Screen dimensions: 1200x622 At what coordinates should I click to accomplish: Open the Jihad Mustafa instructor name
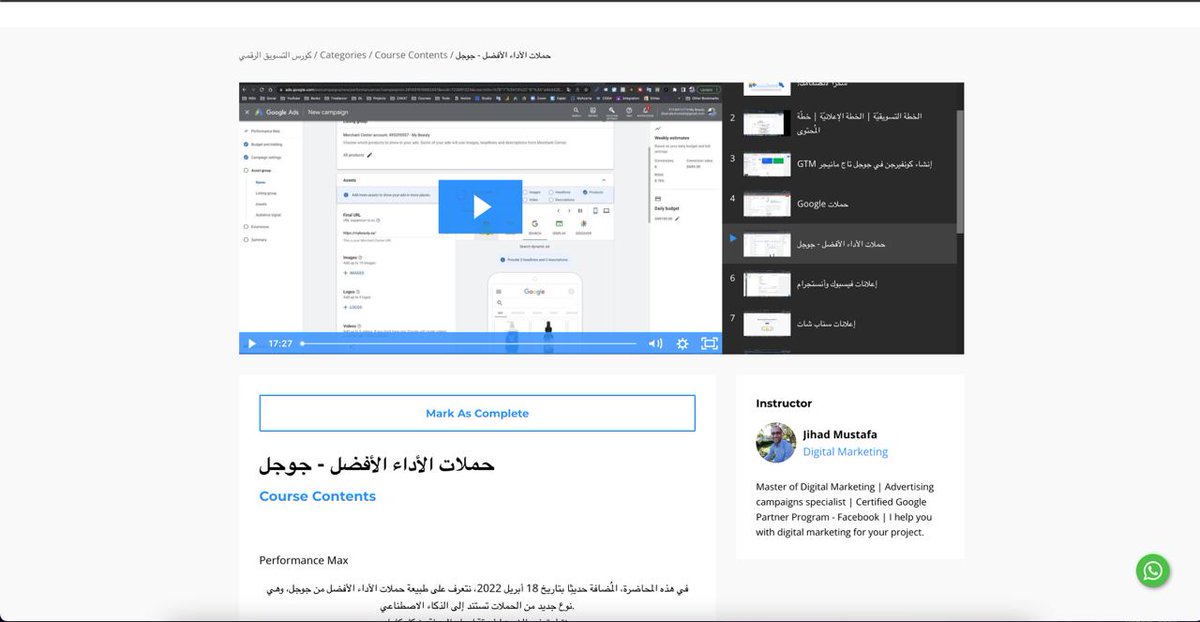(840, 434)
